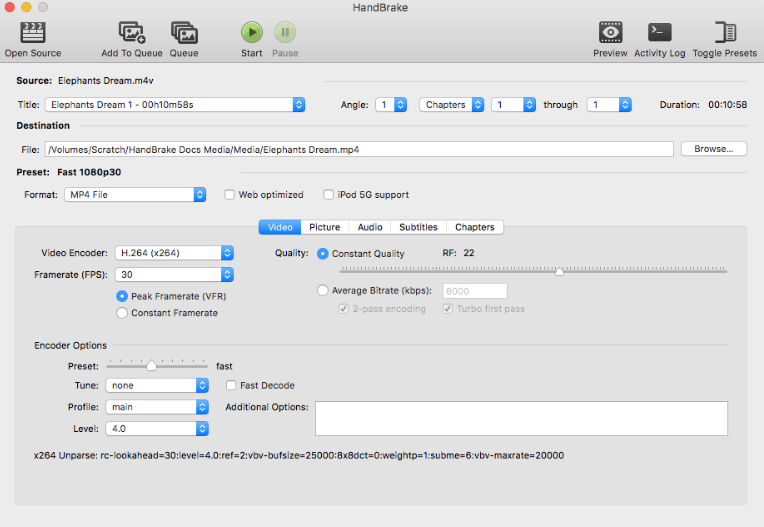Toggle the 2-pass encoding checkbox
Viewport: 764px width, 527px height.
point(344,309)
